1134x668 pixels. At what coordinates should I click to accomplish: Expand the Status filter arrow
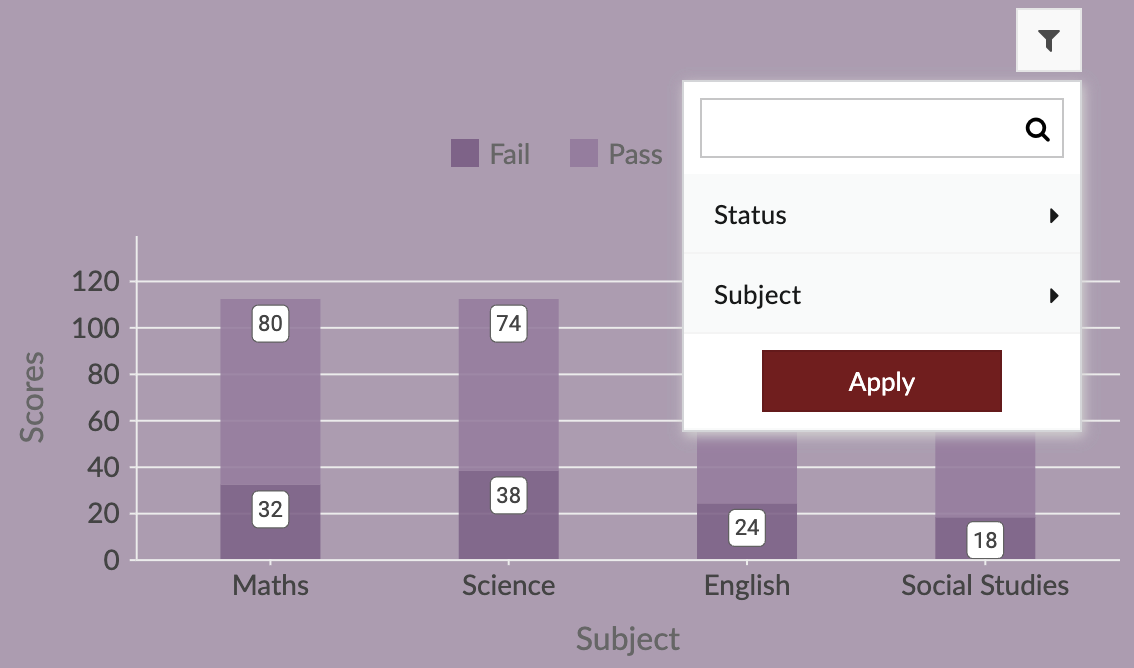tap(1054, 215)
